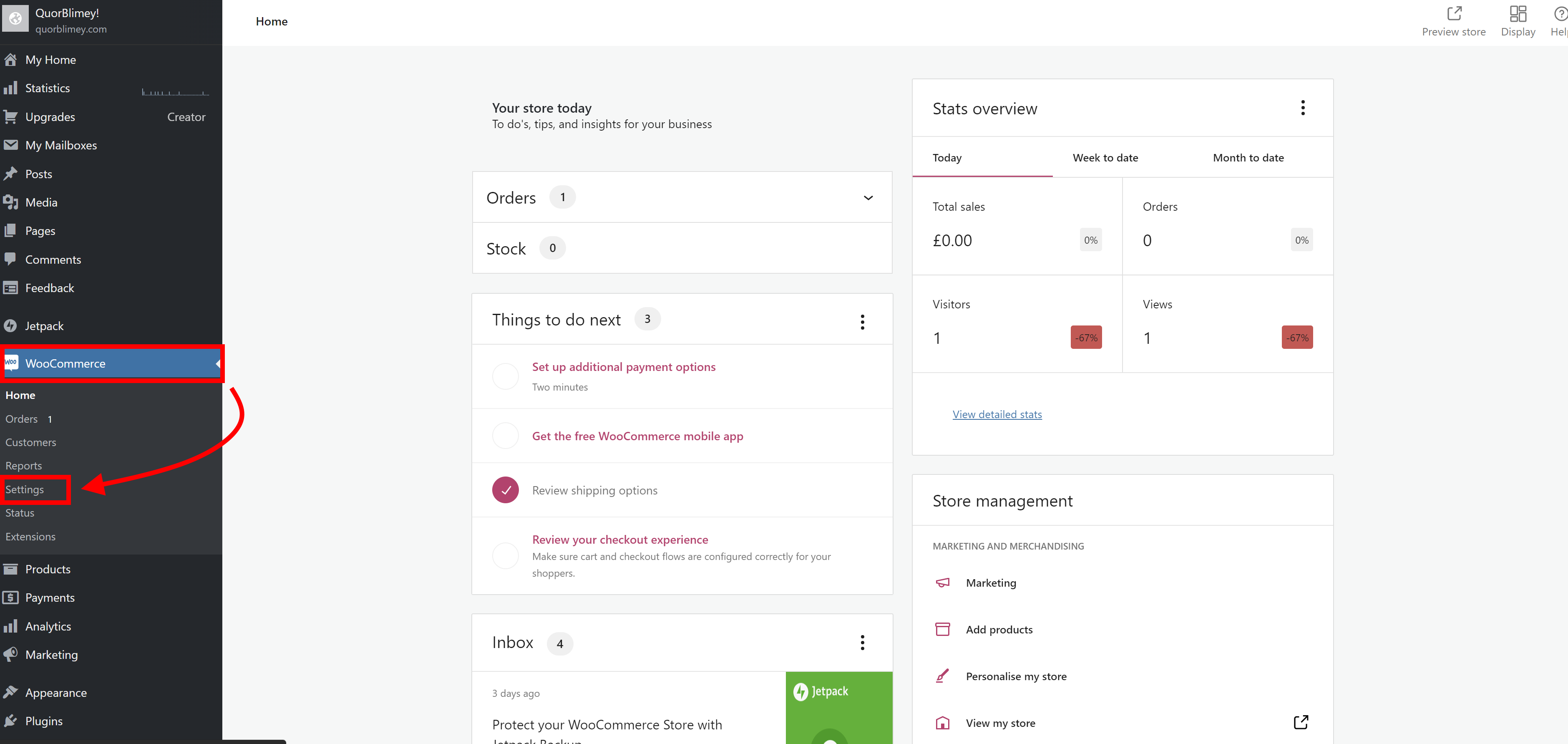1568x744 pixels.
Task: Open WooCommerce Home submenu item
Action: coord(20,395)
